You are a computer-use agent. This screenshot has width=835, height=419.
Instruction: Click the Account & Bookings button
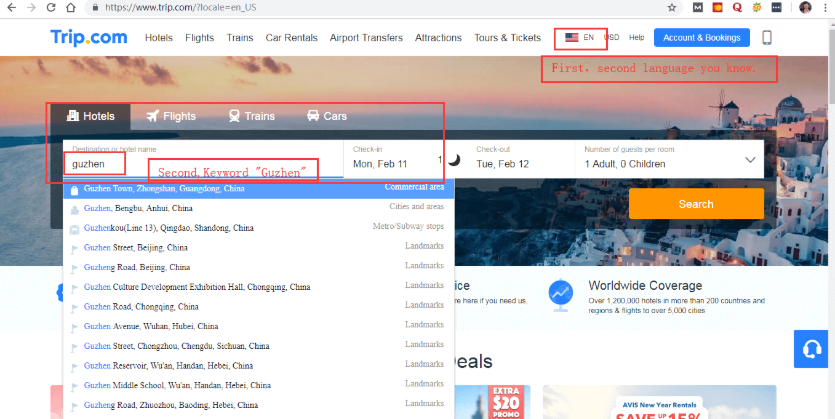tap(701, 38)
